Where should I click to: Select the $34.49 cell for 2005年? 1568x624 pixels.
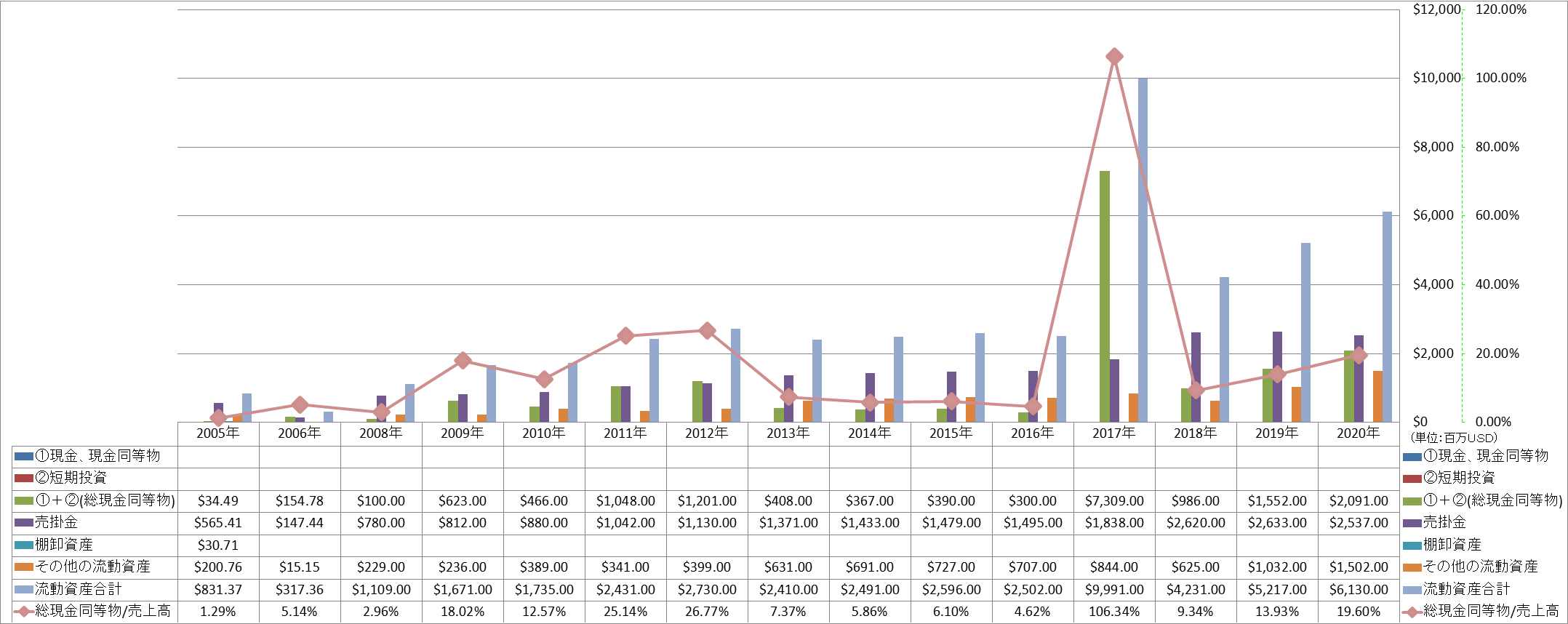tap(218, 501)
